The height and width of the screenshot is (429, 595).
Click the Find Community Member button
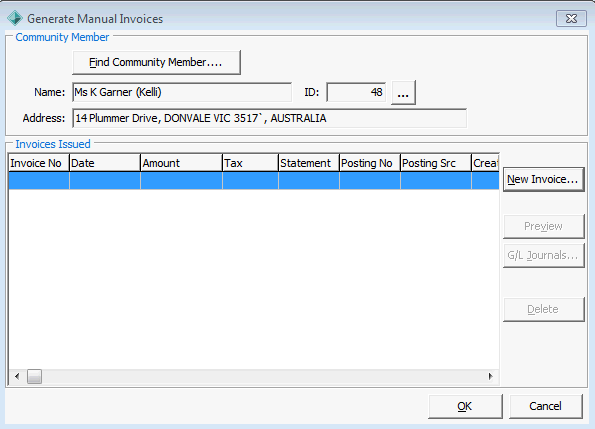(x=156, y=62)
